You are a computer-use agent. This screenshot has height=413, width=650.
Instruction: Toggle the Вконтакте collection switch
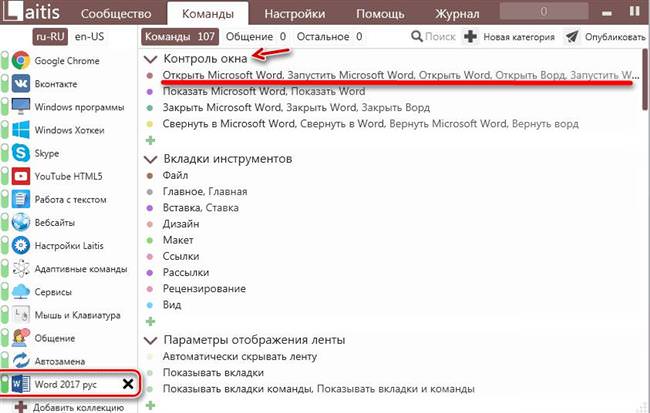pos(5,84)
